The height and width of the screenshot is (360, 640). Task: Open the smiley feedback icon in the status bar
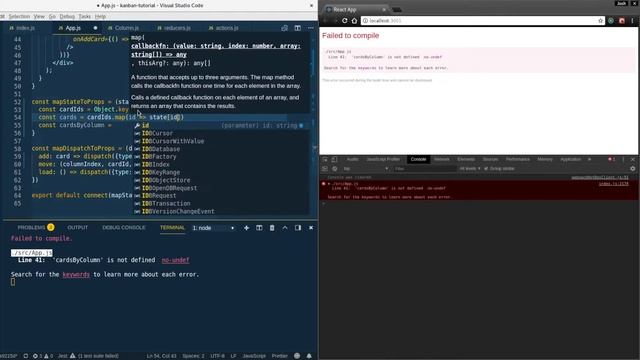click(297, 356)
